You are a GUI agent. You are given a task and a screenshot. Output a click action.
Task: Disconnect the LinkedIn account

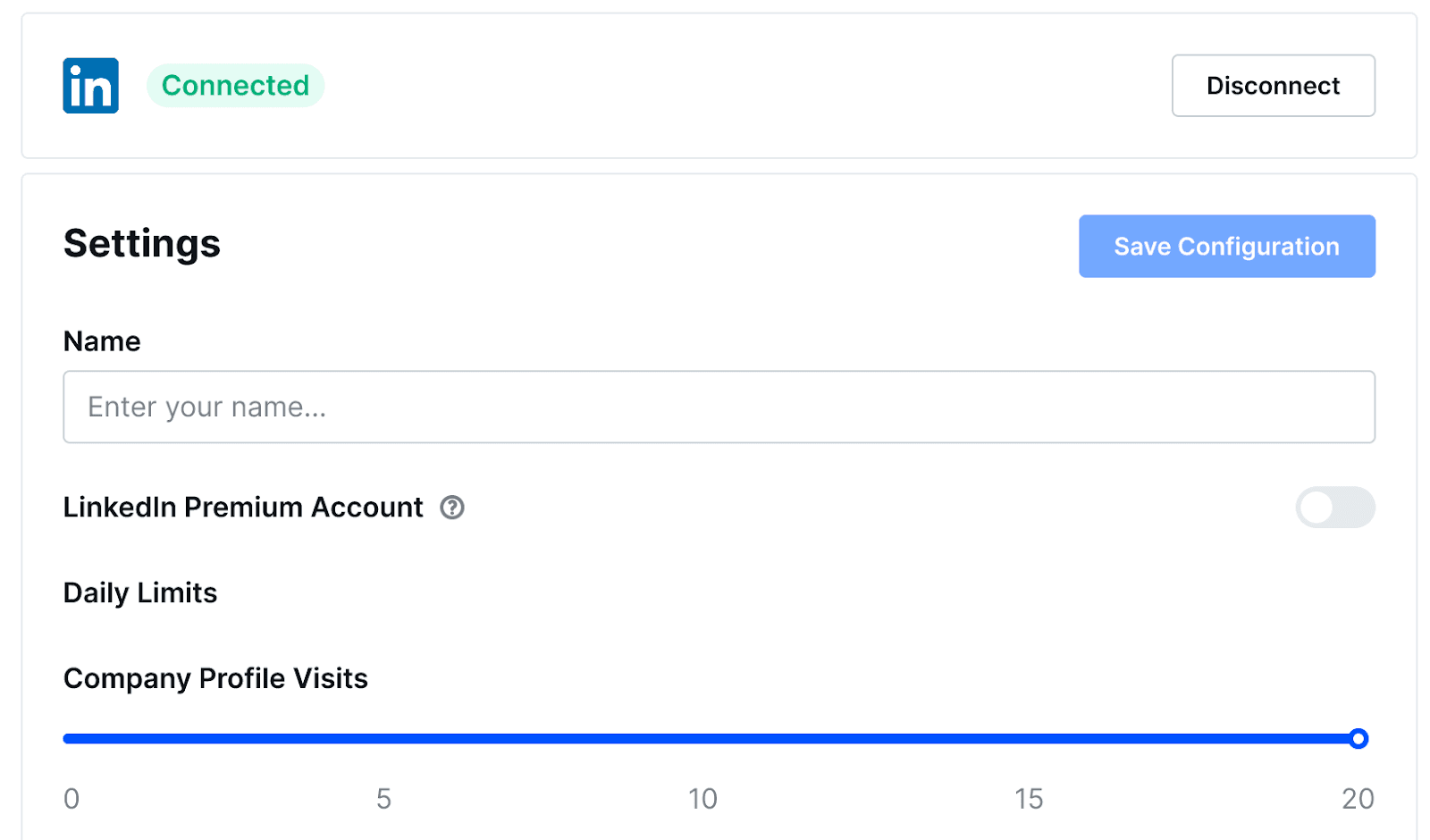1273,86
